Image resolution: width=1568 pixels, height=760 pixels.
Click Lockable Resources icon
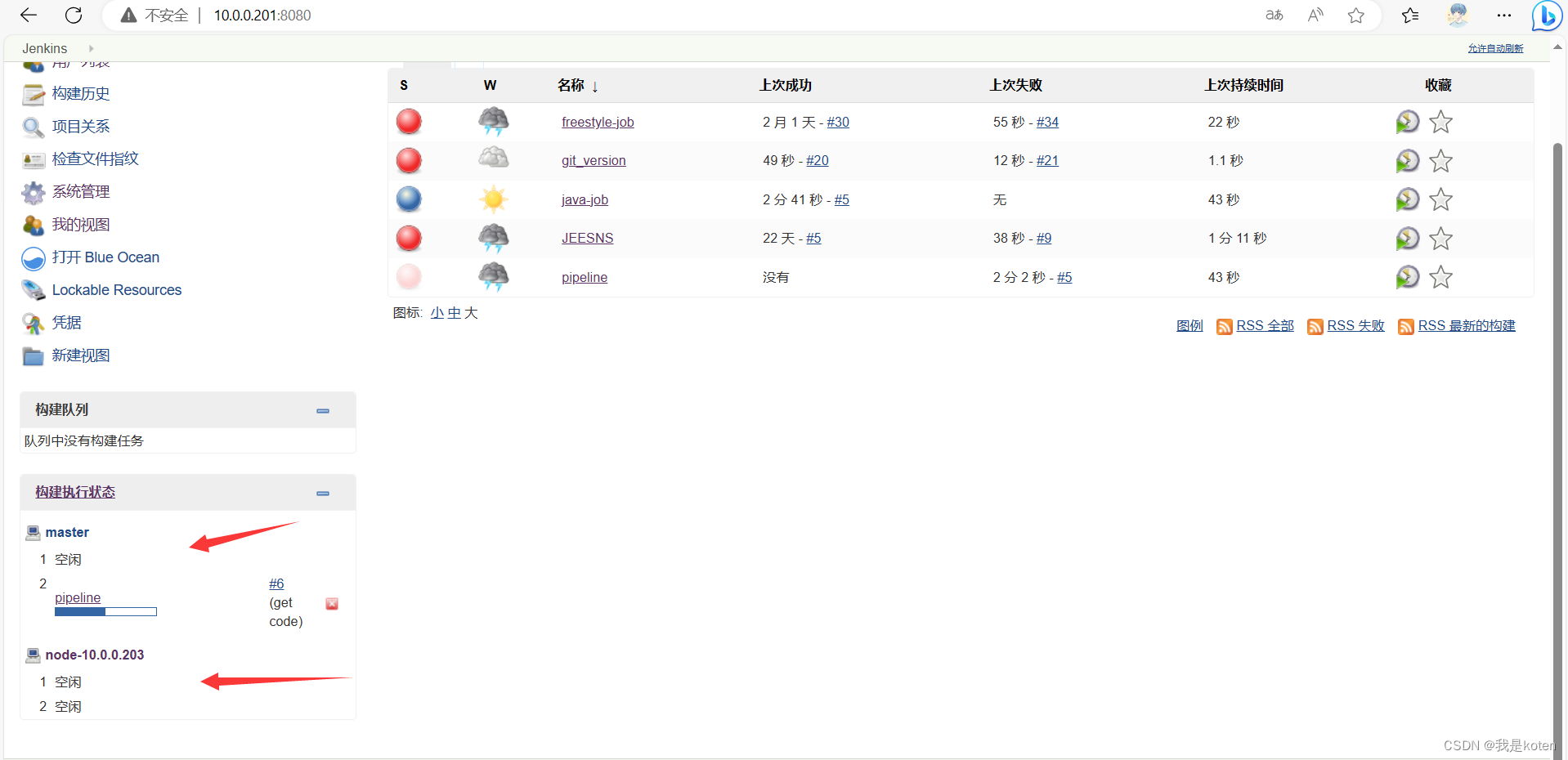(34, 290)
